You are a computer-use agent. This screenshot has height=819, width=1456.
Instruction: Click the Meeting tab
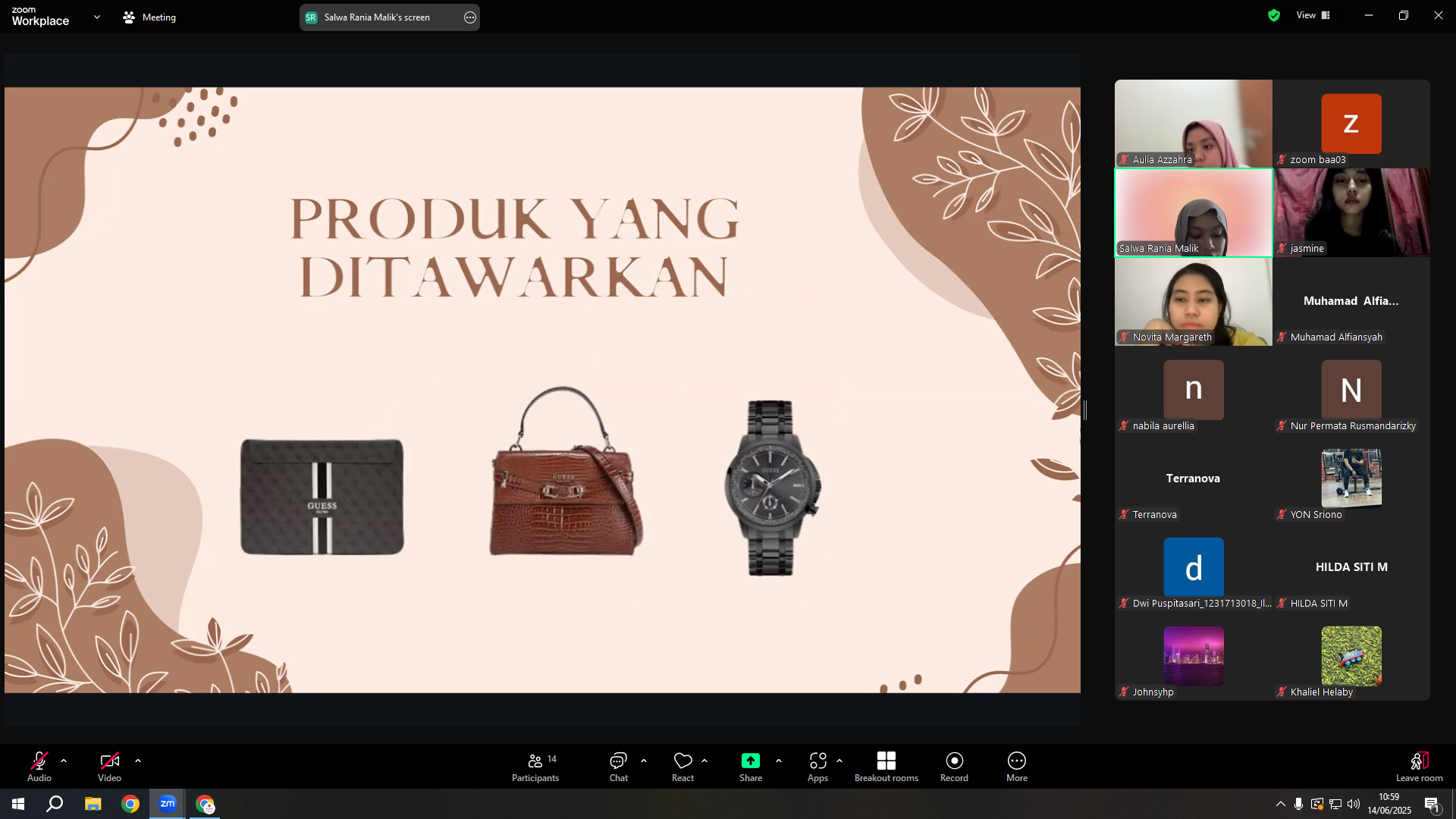click(x=149, y=17)
